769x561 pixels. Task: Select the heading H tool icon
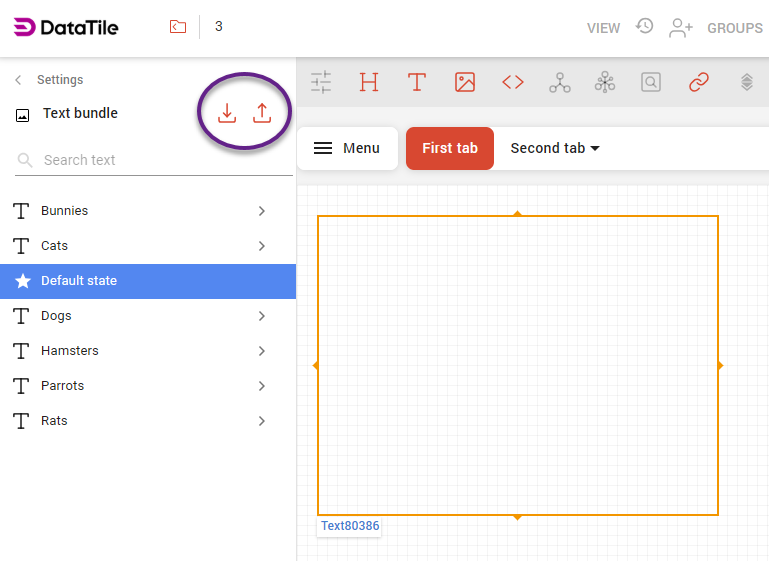[x=369, y=83]
